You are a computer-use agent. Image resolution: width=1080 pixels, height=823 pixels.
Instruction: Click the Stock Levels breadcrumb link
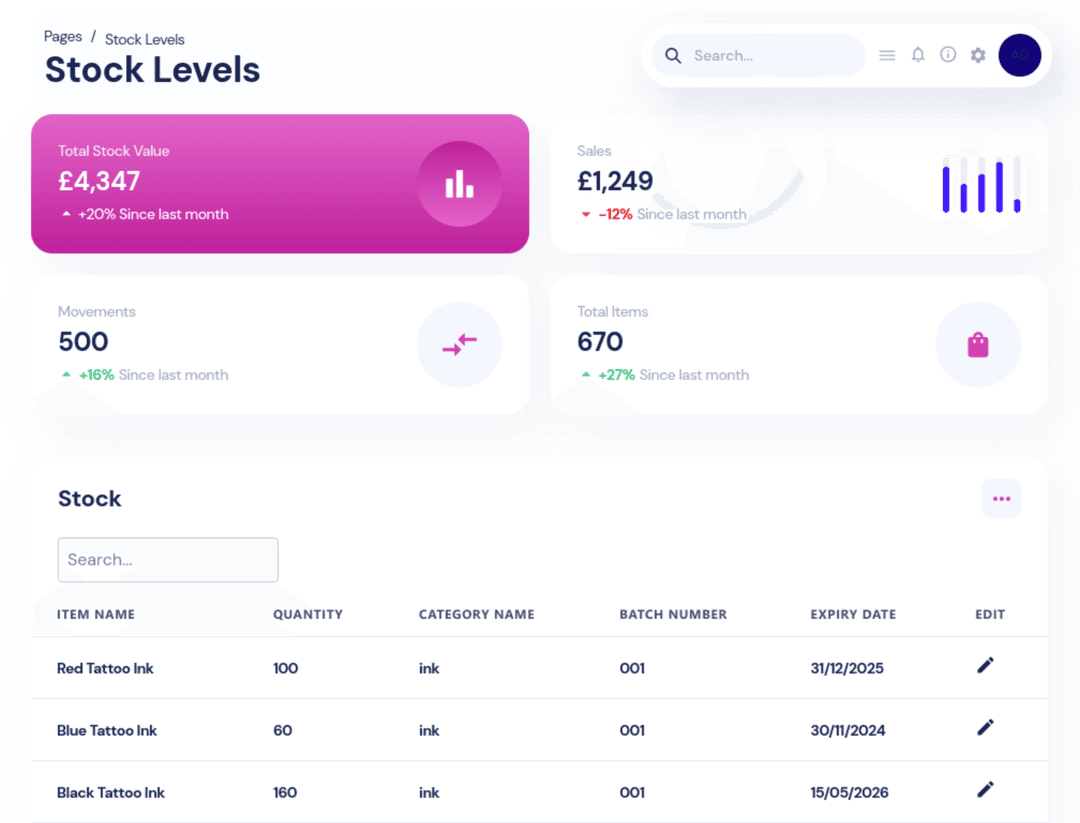point(145,40)
